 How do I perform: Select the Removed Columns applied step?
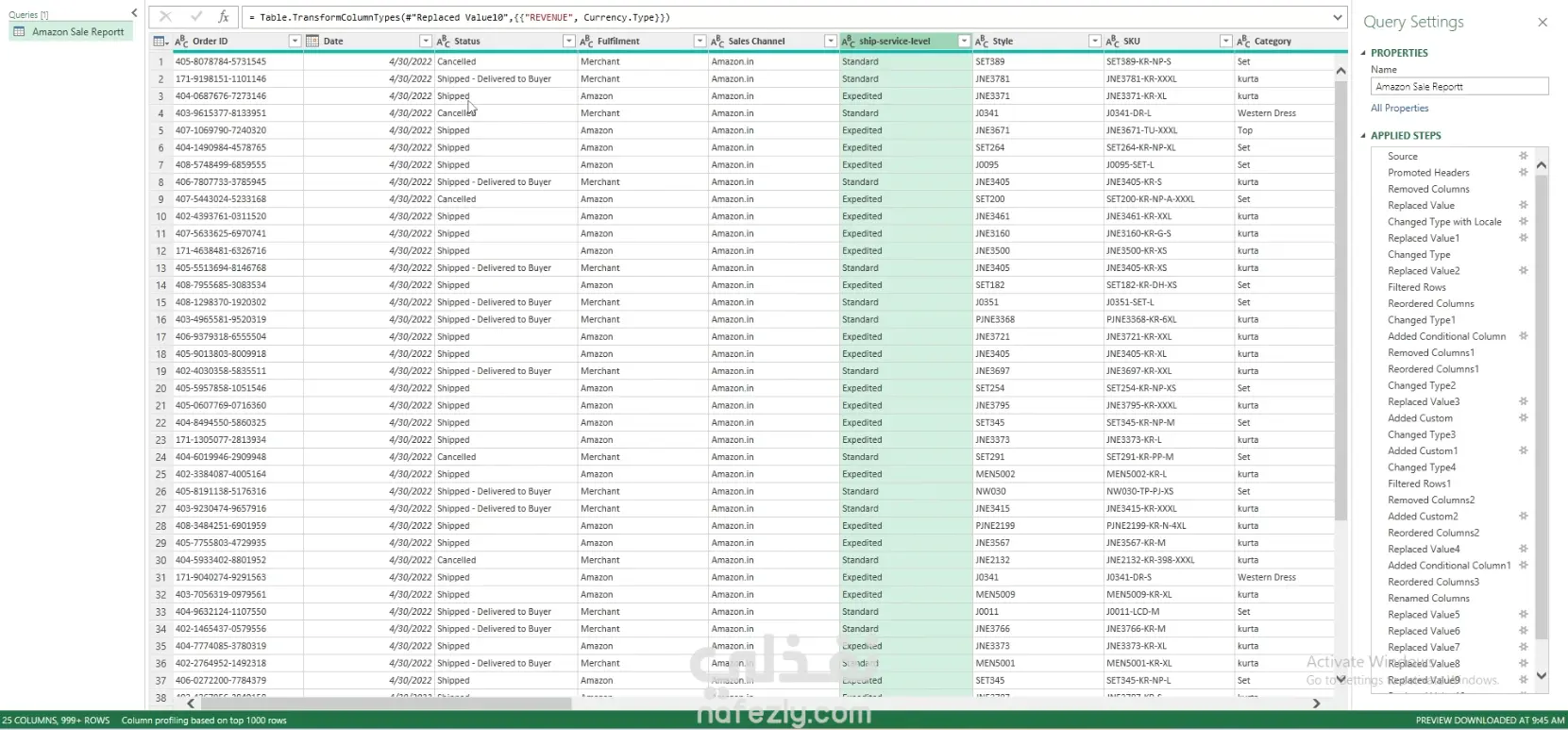(1428, 189)
